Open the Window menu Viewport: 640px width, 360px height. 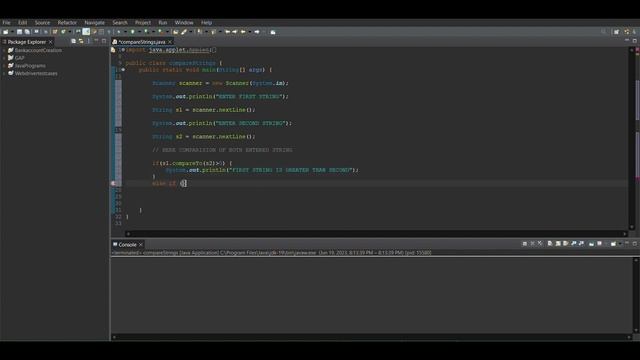184,22
